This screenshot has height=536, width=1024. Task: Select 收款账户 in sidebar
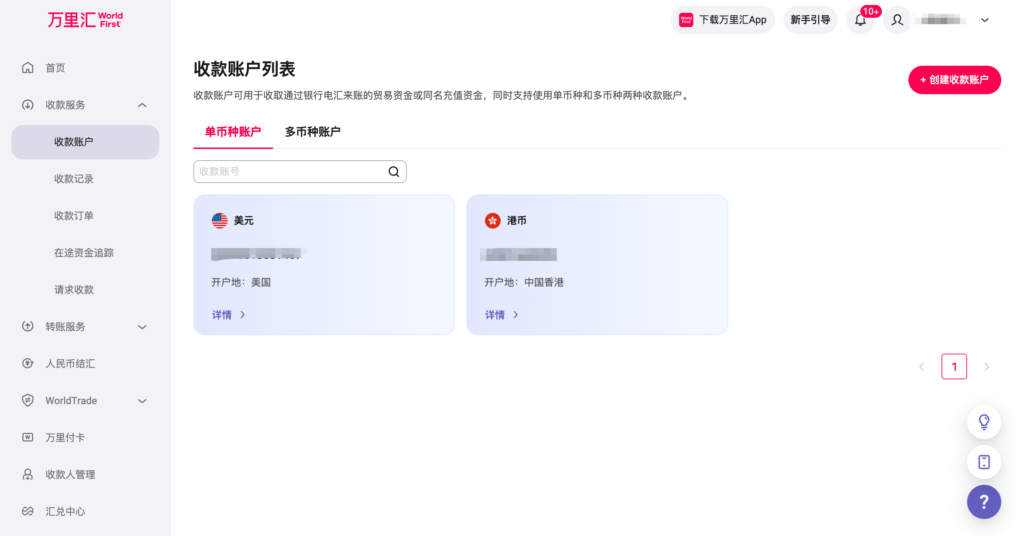[85, 142]
